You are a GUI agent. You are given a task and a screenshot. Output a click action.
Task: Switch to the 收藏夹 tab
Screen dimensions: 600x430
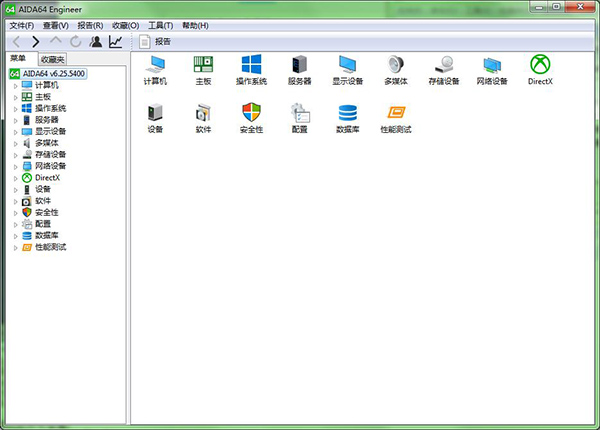53,59
